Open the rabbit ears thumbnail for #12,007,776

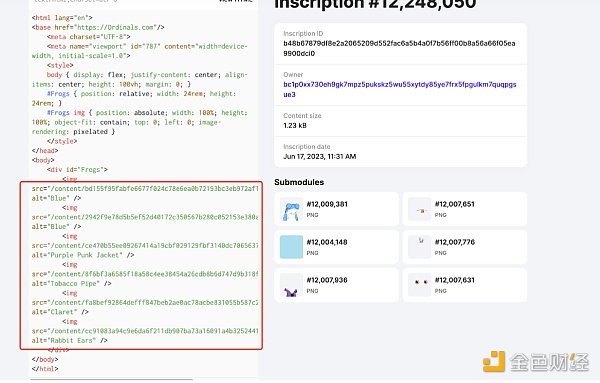[419, 247]
